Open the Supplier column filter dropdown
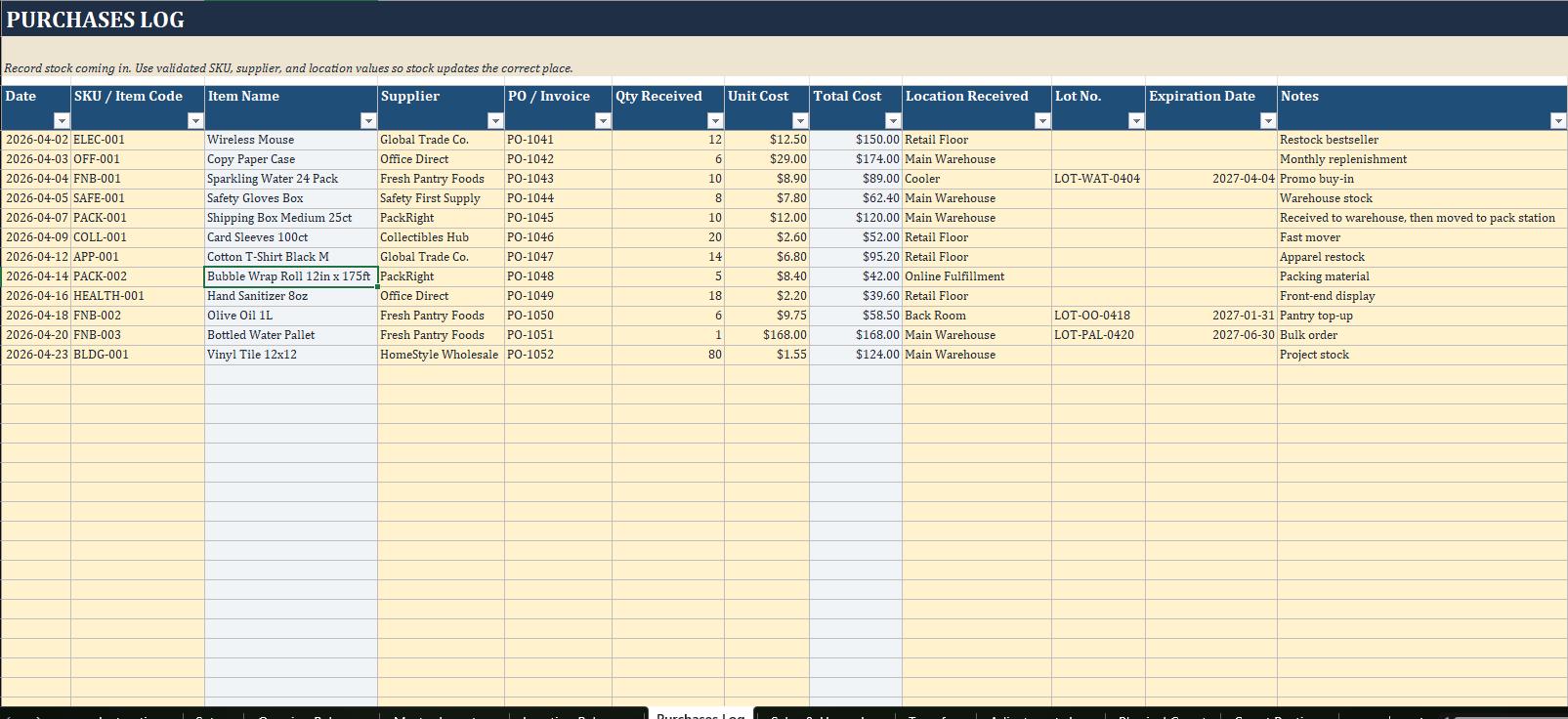This screenshot has width=1568, height=719. (495, 120)
